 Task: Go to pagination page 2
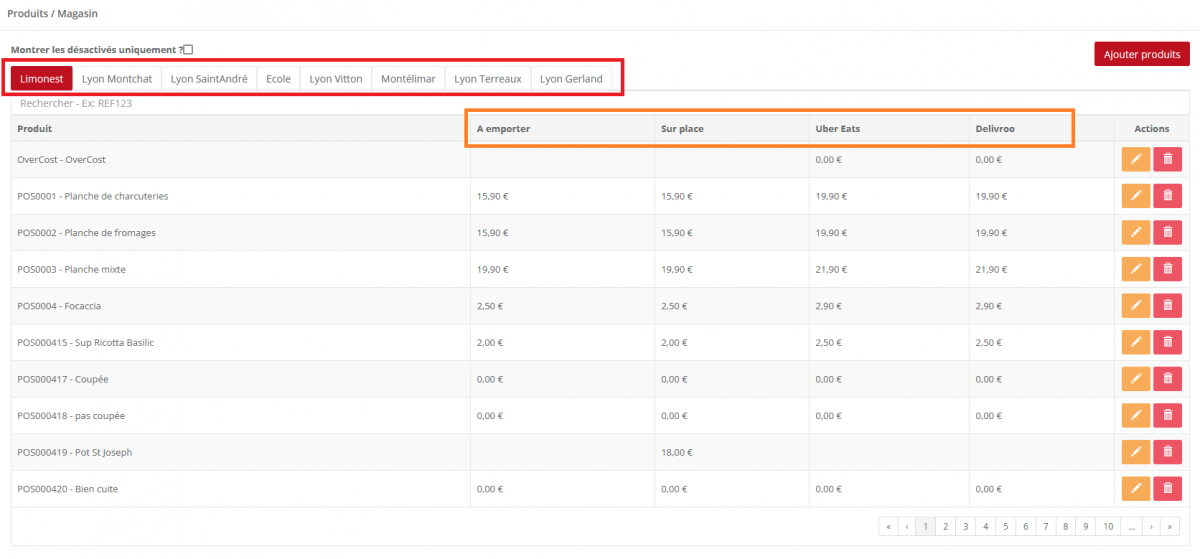coord(946,526)
